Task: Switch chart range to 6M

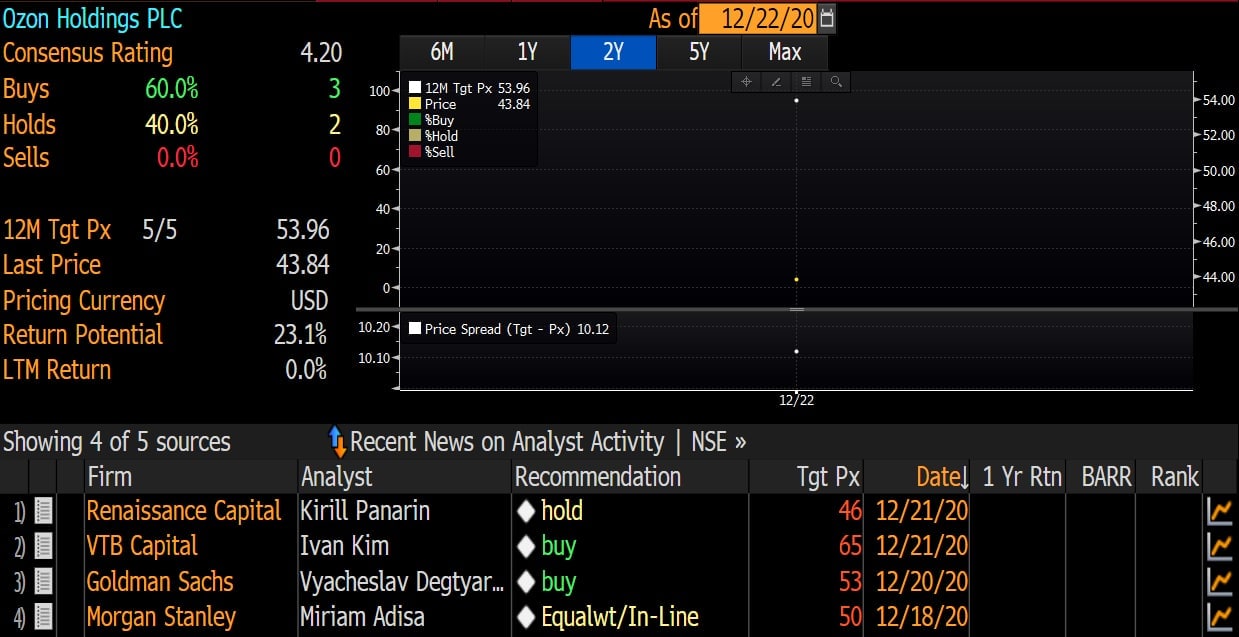Action: click(442, 52)
